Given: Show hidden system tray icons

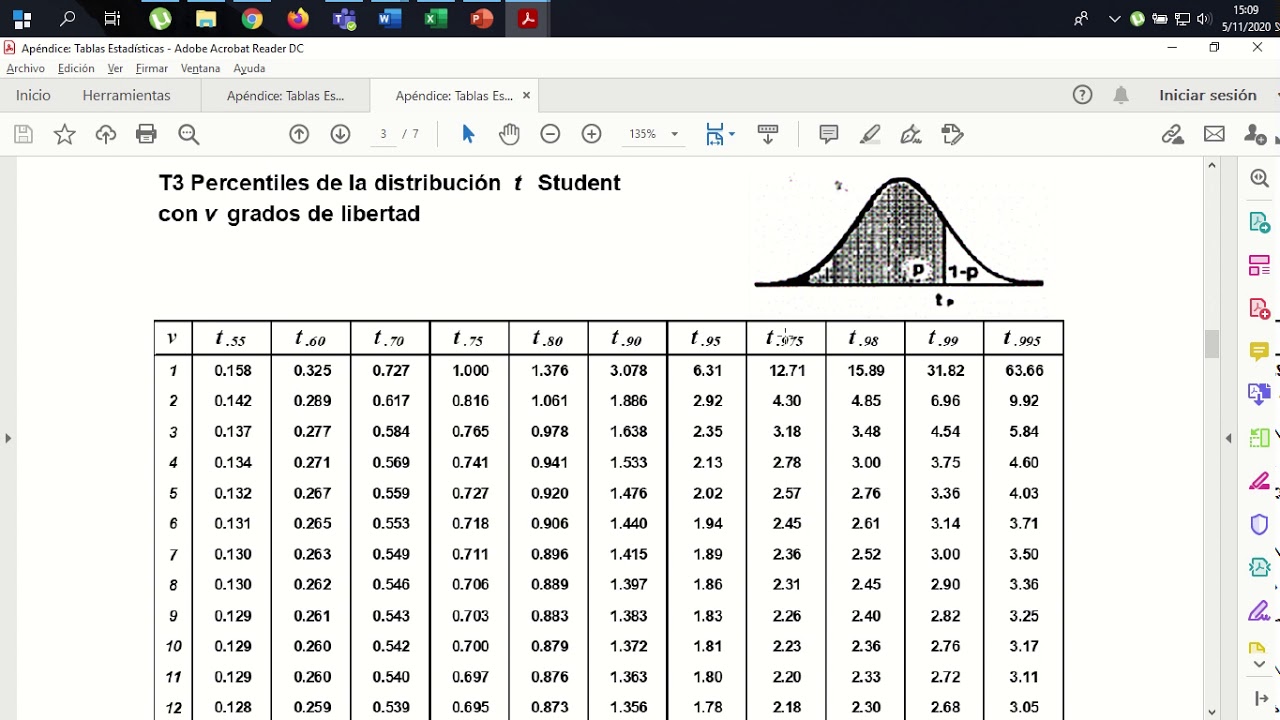Looking at the screenshot, I should coord(1114,18).
